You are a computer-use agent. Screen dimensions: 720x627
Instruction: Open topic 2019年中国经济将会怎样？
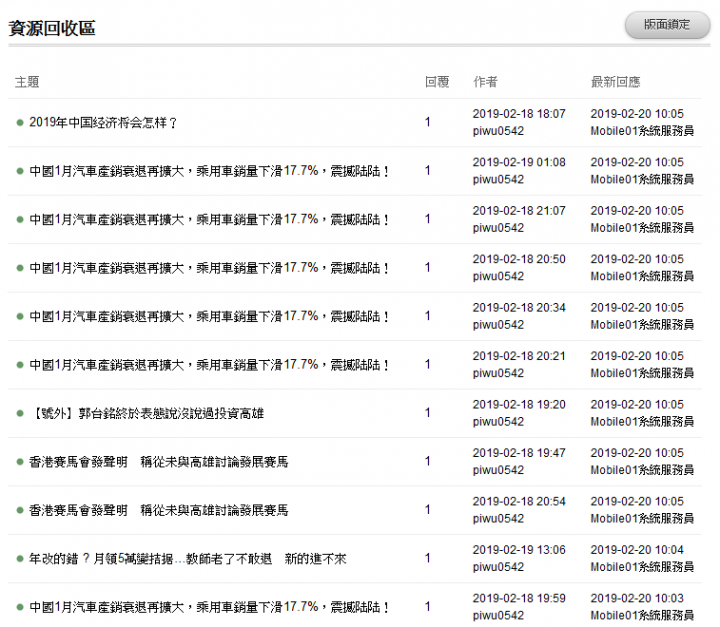click(x=103, y=123)
